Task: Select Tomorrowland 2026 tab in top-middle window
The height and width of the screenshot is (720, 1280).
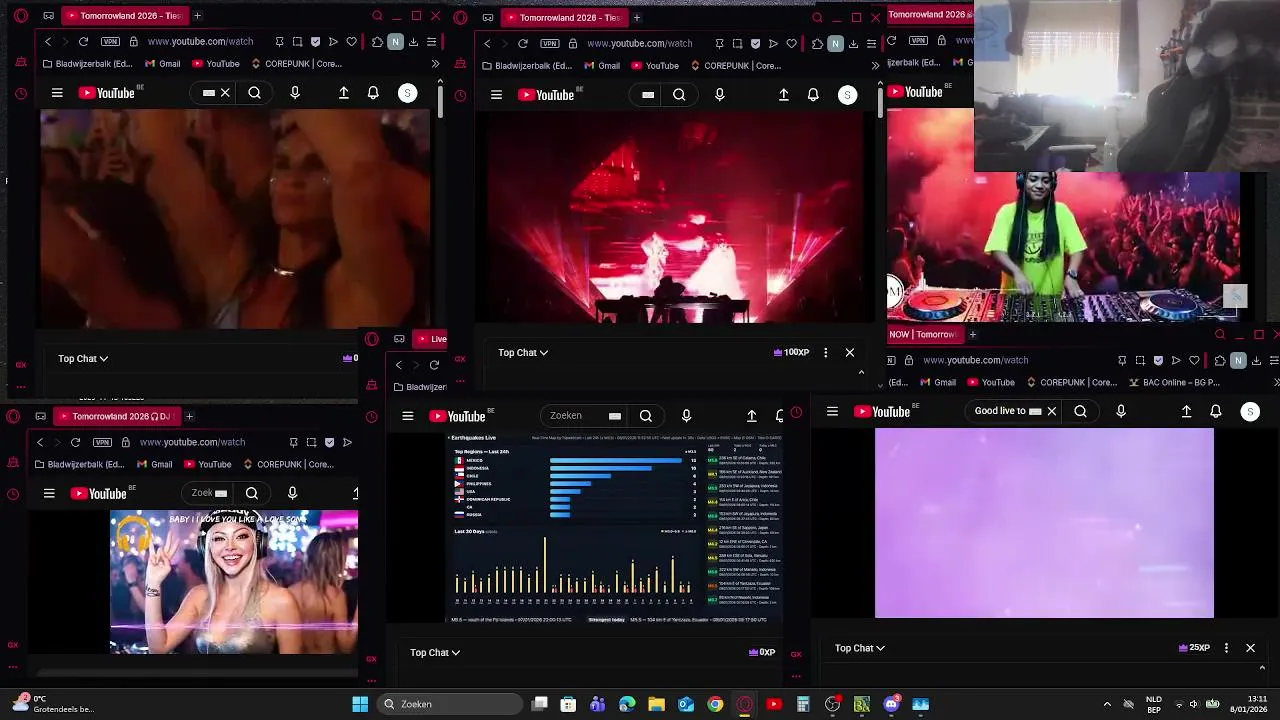Action: pos(563,18)
